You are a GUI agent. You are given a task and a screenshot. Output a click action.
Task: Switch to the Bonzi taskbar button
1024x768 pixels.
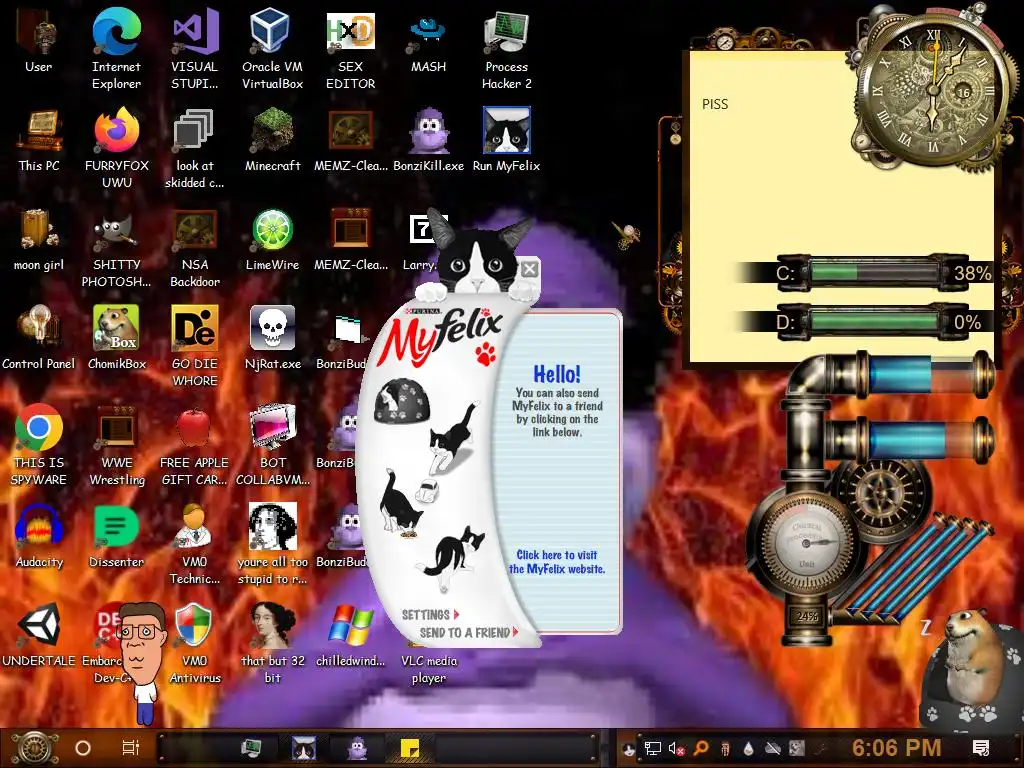pos(357,748)
